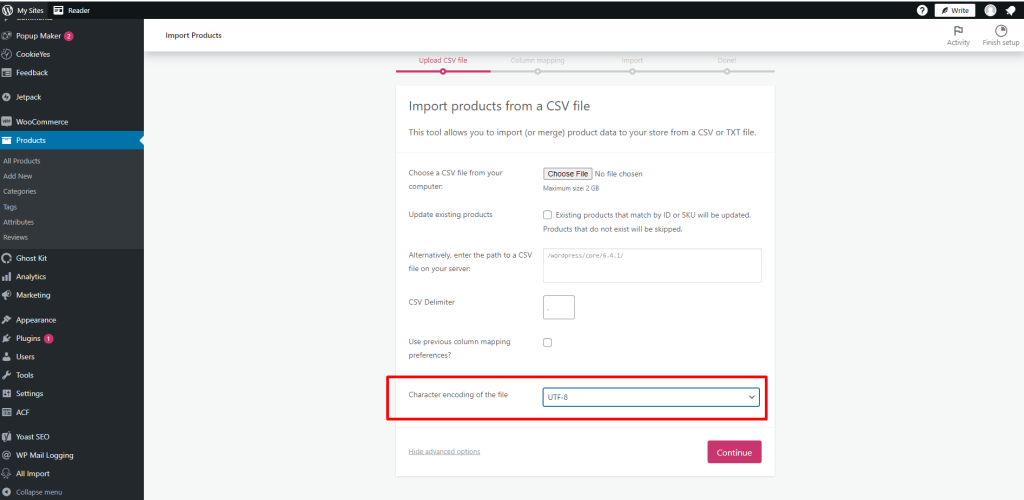This screenshot has width=1024, height=500.
Task: Click the Choose File button
Action: pos(568,174)
